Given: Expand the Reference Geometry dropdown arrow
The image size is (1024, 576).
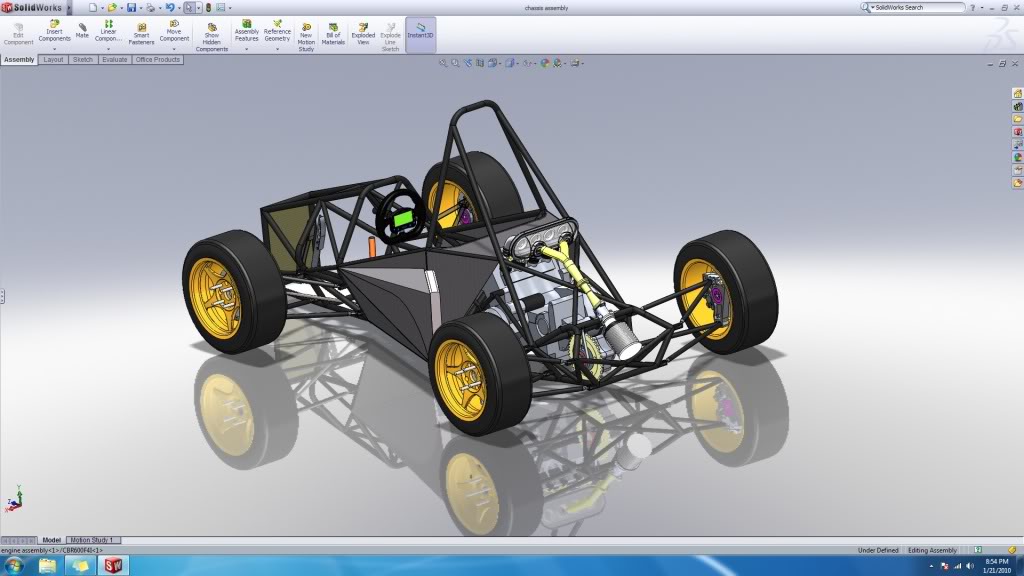Looking at the screenshot, I should (277, 49).
